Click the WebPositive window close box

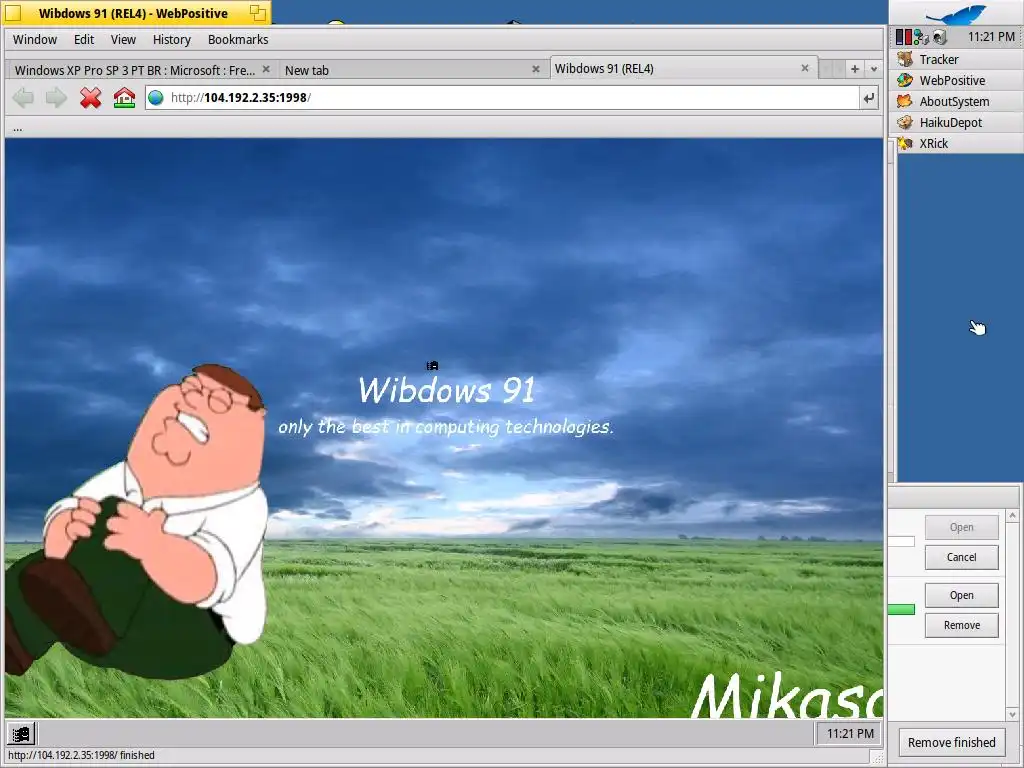pyautogui.click(x=13, y=13)
